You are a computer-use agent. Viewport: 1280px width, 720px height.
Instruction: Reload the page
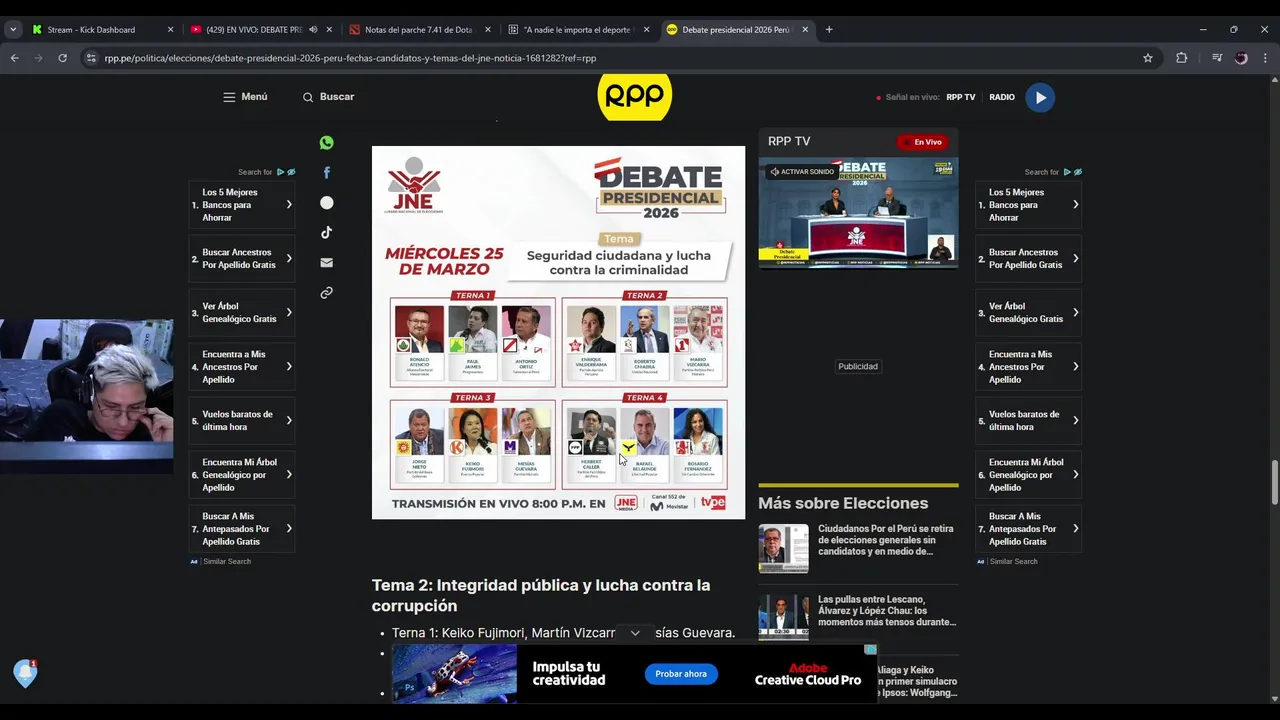[62, 58]
